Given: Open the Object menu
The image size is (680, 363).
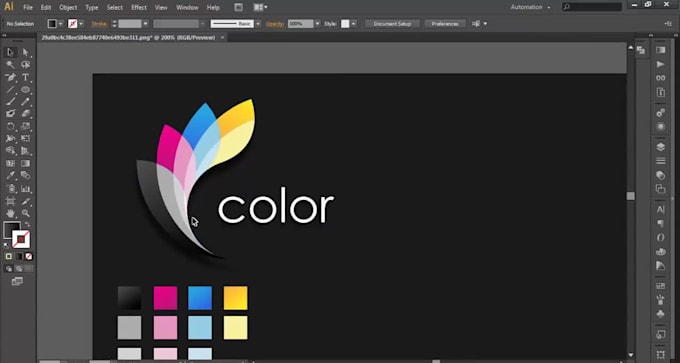Looking at the screenshot, I should point(68,7).
